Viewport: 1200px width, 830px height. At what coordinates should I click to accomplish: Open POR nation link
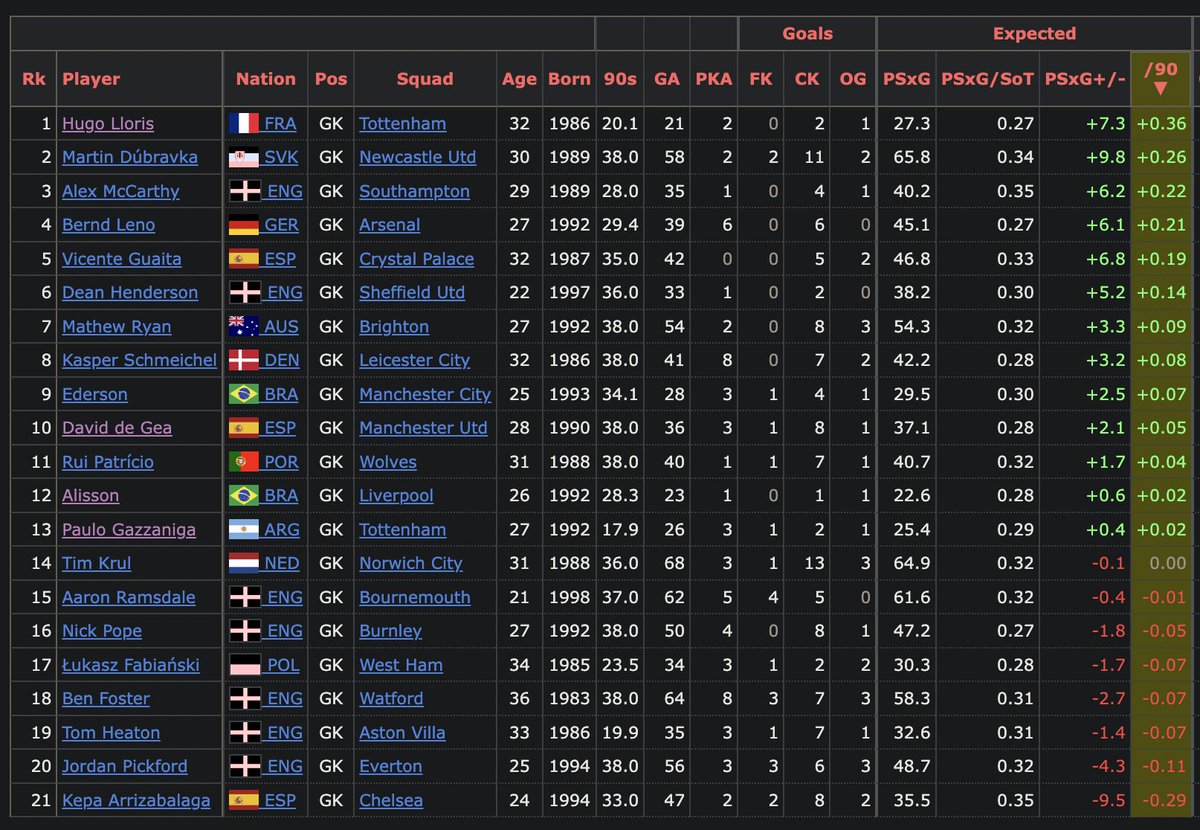point(281,462)
